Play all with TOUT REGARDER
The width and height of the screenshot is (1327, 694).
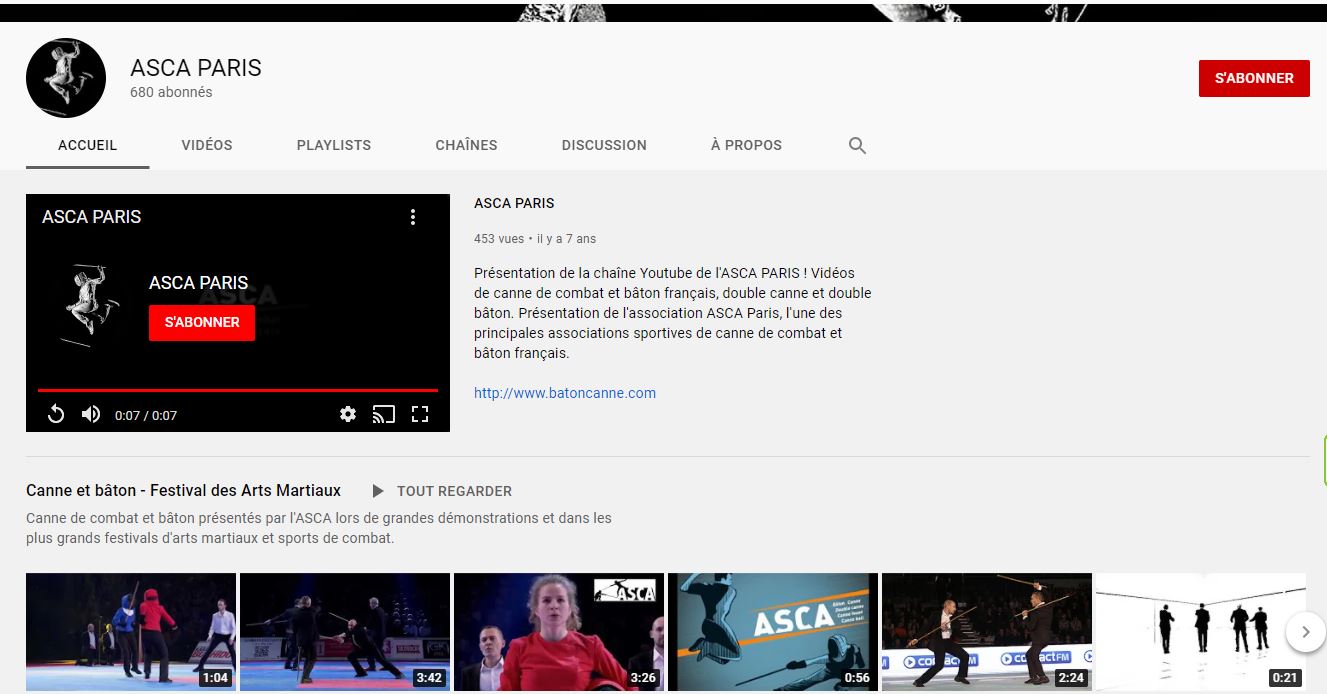click(x=442, y=491)
